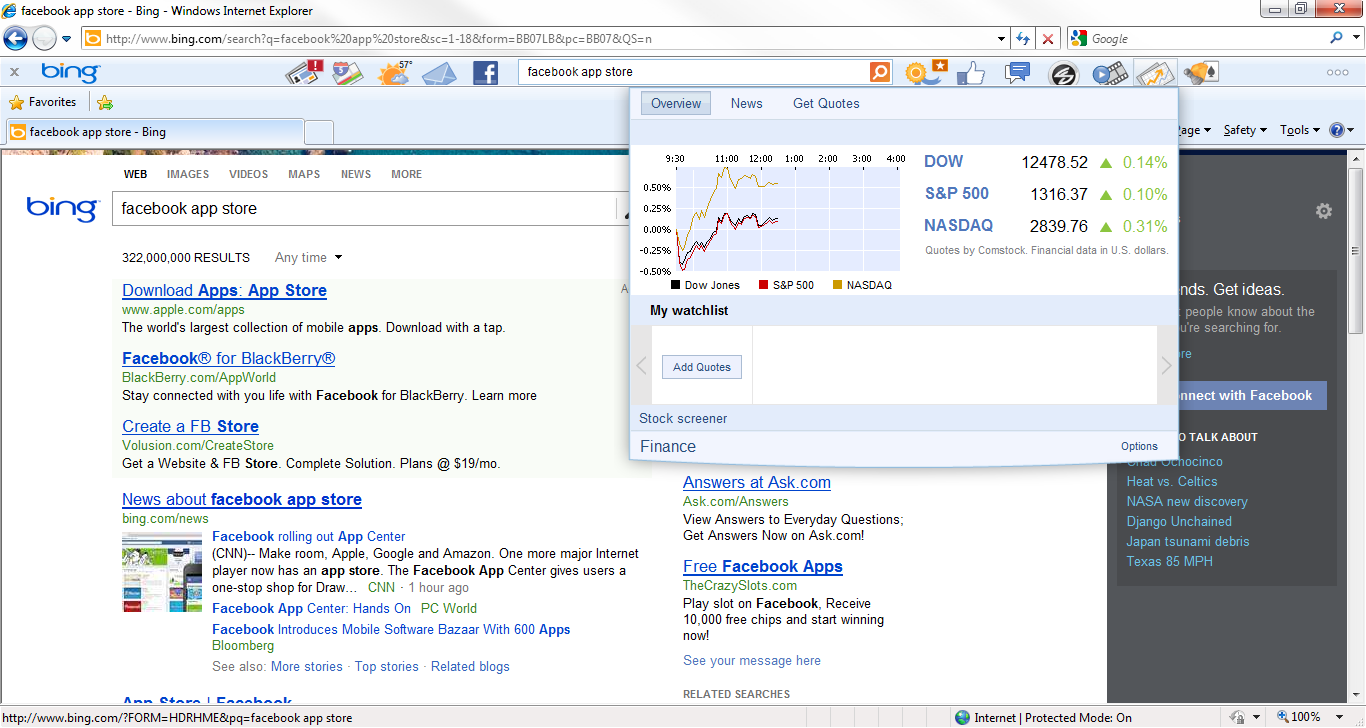
Task: Click the Bing Bar search text box
Action: click(694, 72)
